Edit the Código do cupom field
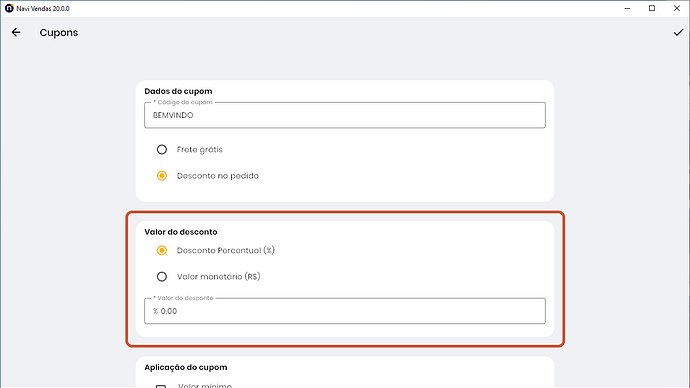Viewport: 690px width, 388px height. 345,115
